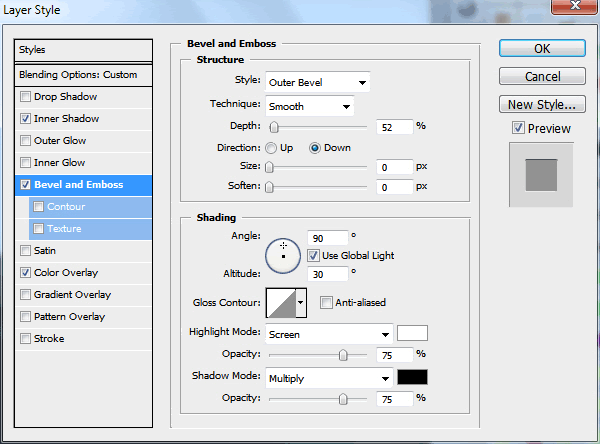Click the Altitude value input field

(327, 273)
